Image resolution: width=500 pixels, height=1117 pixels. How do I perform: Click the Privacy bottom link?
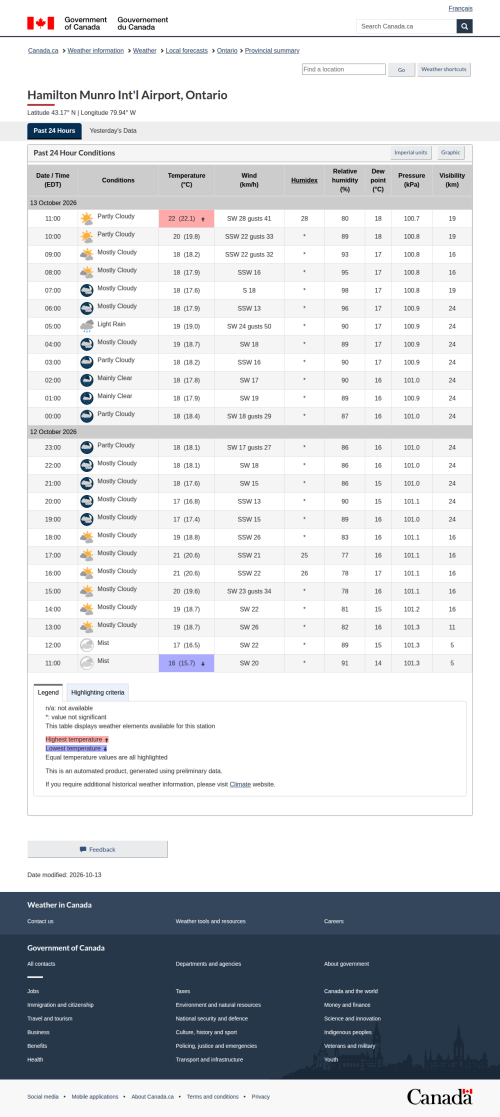pyautogui.click(x=261, y=1096)
